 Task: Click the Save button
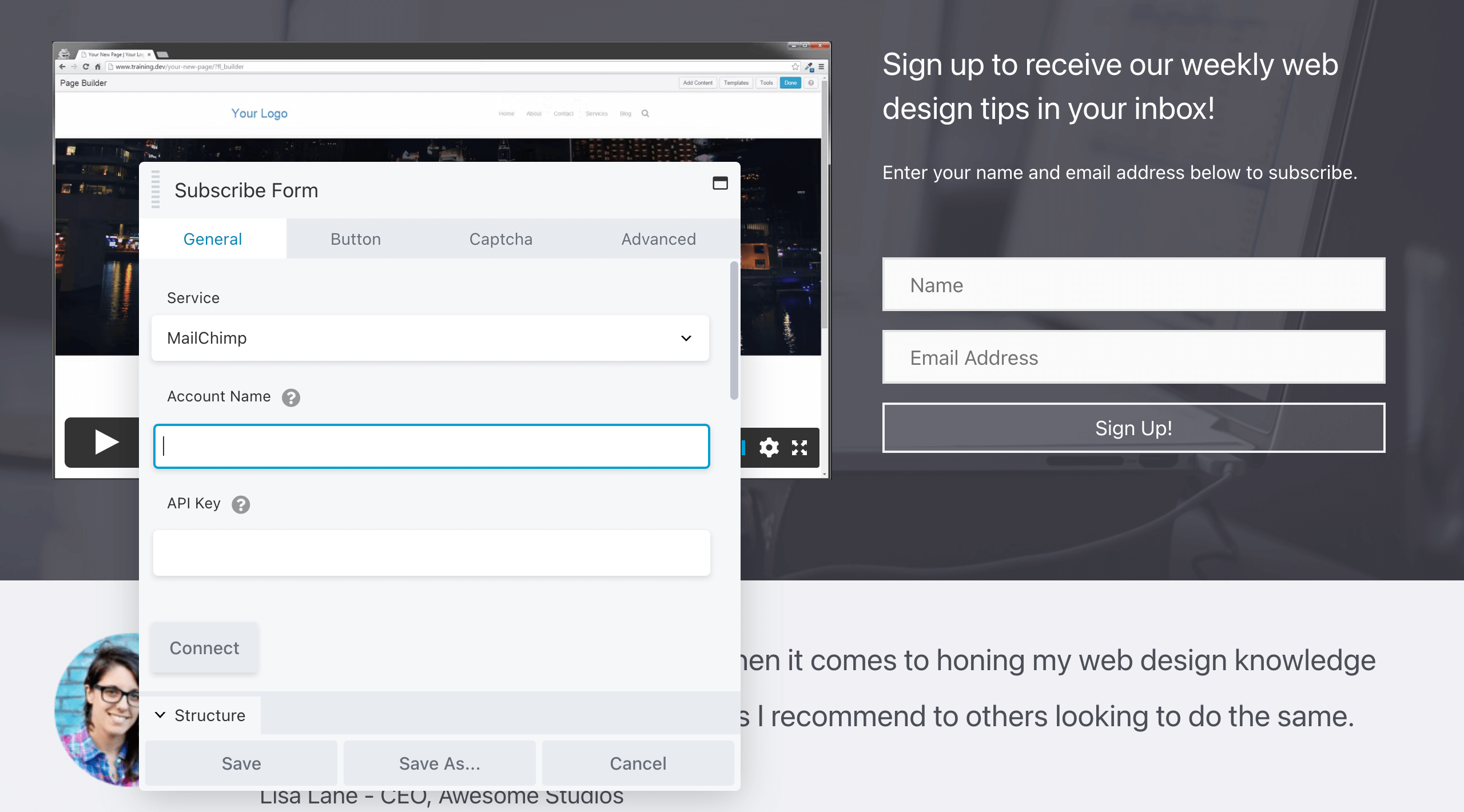point(241,763)
